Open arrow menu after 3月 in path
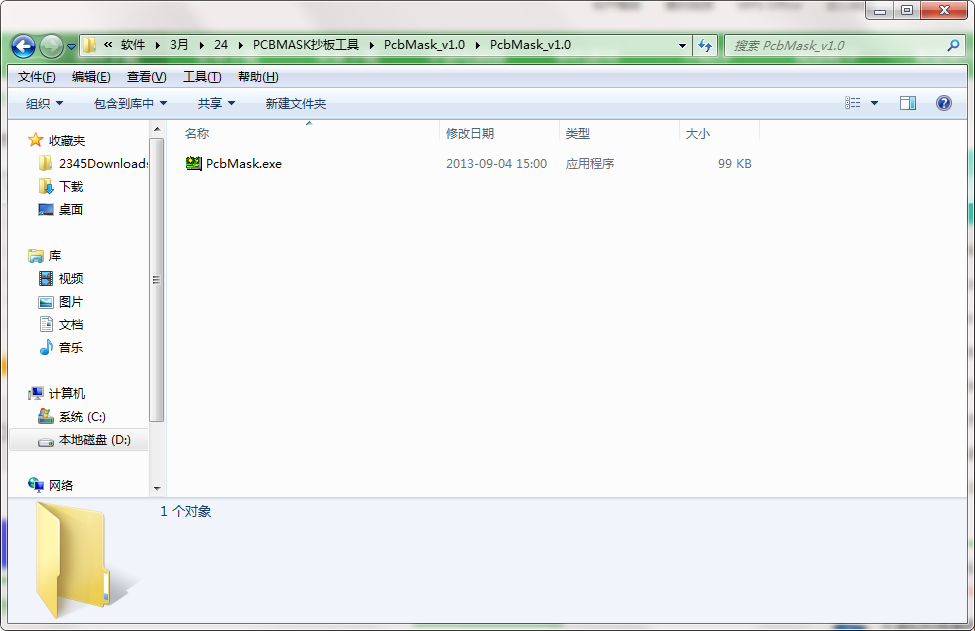Viewport: 975px width, 631px height. [x=201, y=45]
